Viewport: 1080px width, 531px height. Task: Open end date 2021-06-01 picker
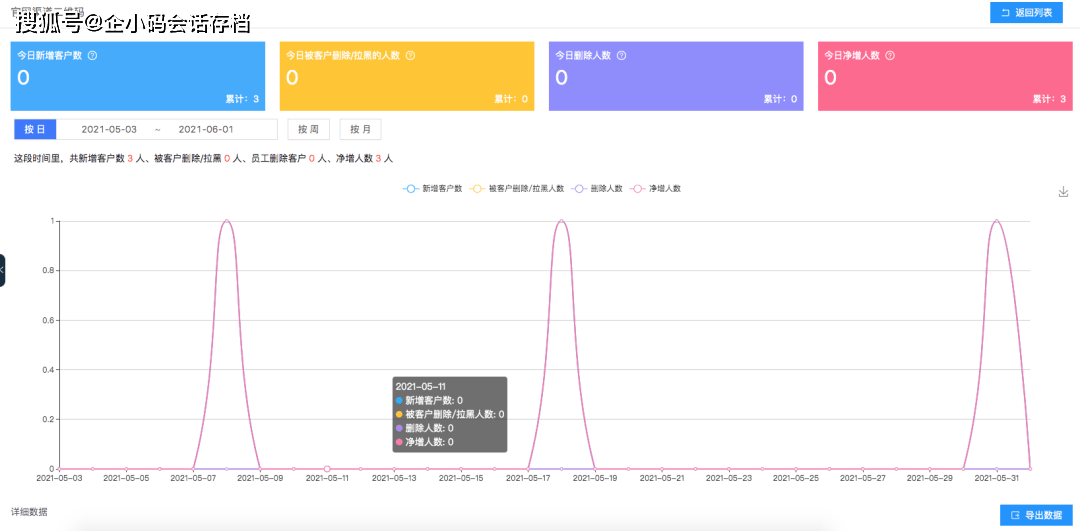pos(206,129)
